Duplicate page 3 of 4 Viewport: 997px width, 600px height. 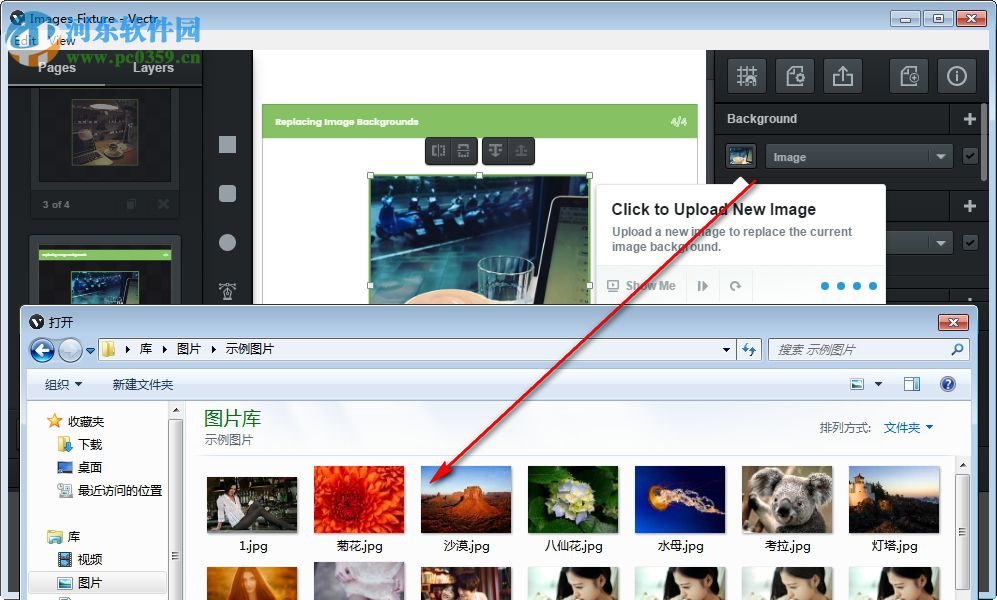point(131,204)
